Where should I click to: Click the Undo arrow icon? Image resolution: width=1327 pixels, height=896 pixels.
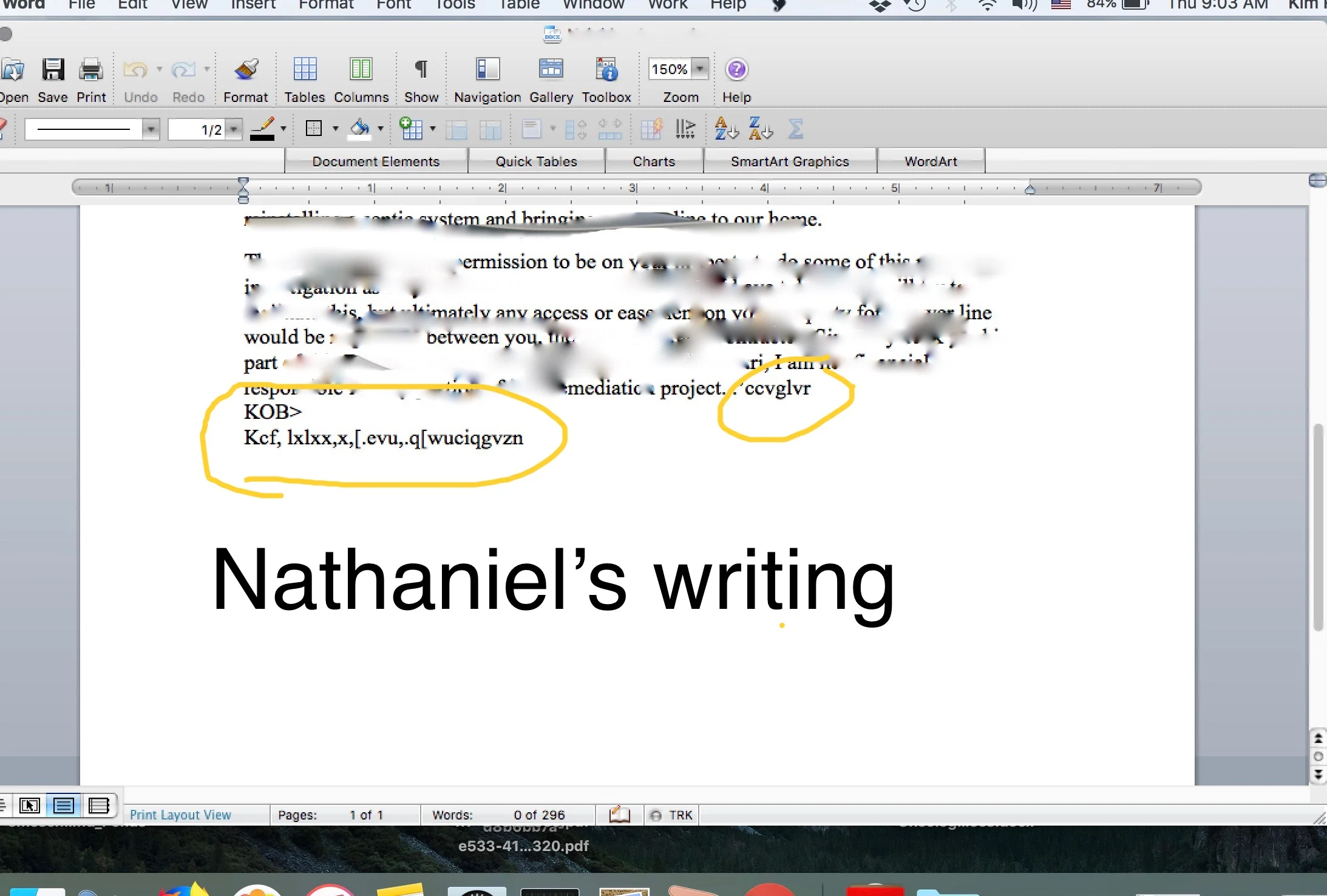click(x=135, y=70)
